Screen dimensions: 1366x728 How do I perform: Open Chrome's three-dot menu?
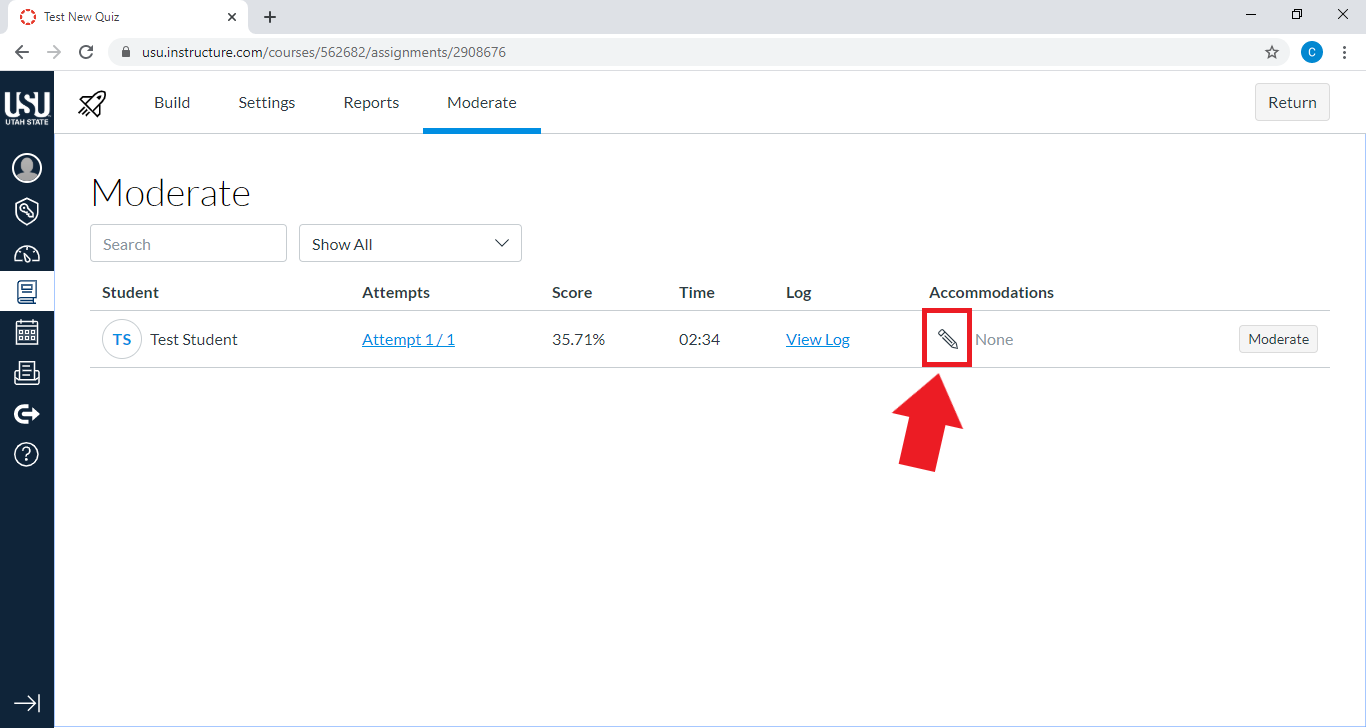(x=1345, y=52)
